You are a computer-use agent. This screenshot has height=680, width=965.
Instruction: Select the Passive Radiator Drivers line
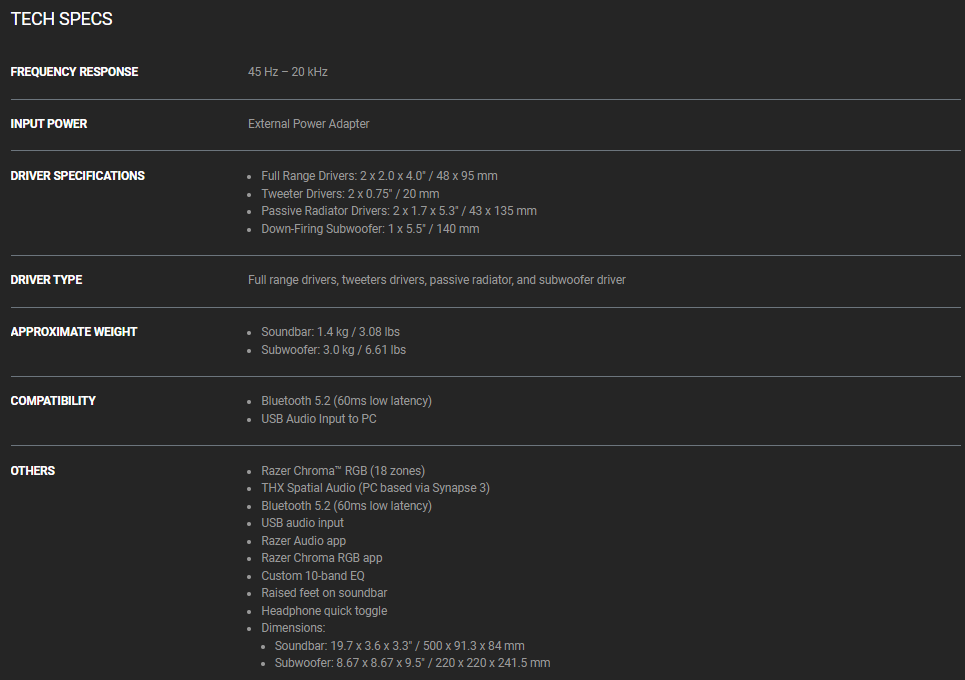pos(399,211)
